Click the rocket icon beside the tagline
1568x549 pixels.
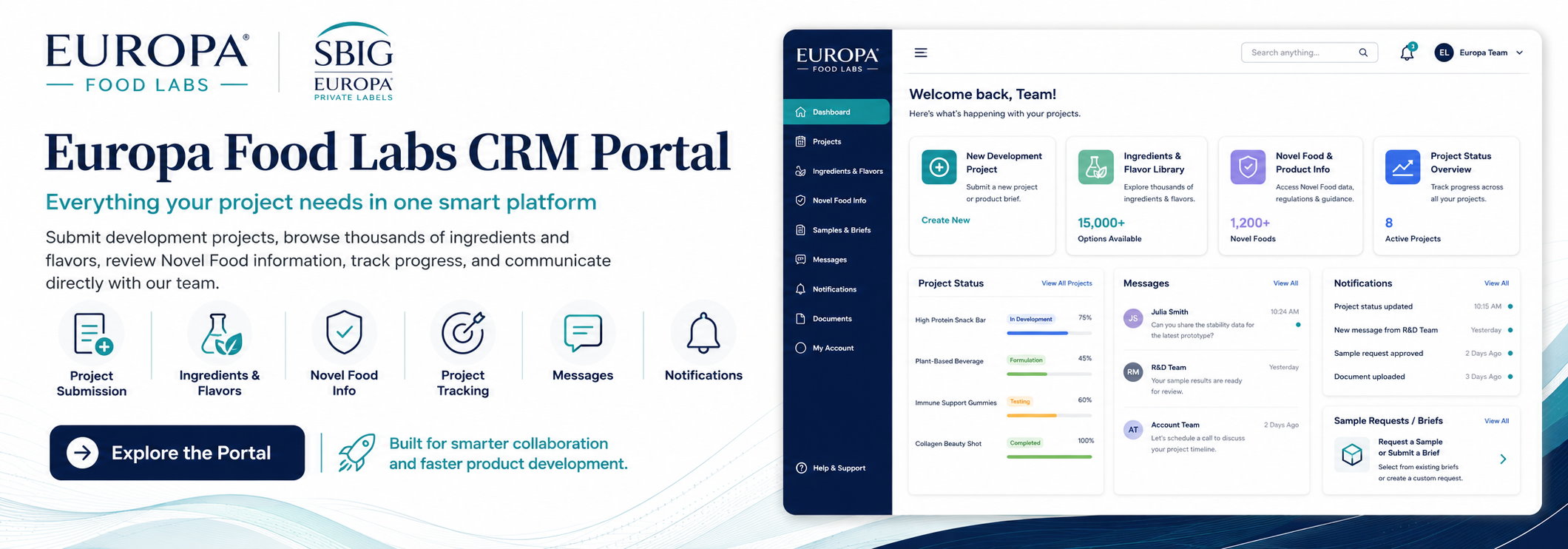pos(356,453)
